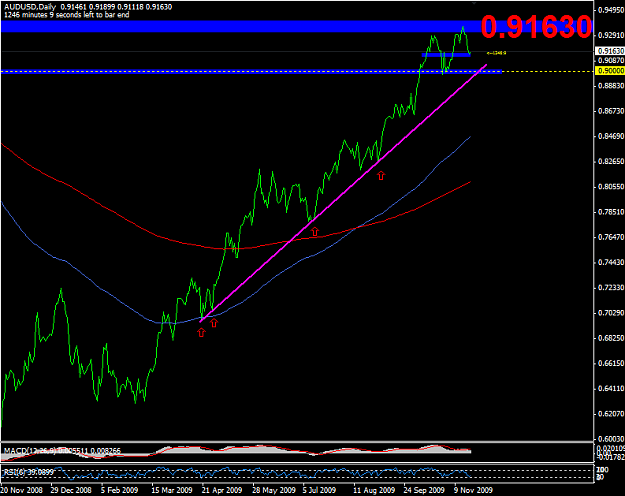
Task: Click the 21 Apr 2009 date label
Action: pos(222,490)
